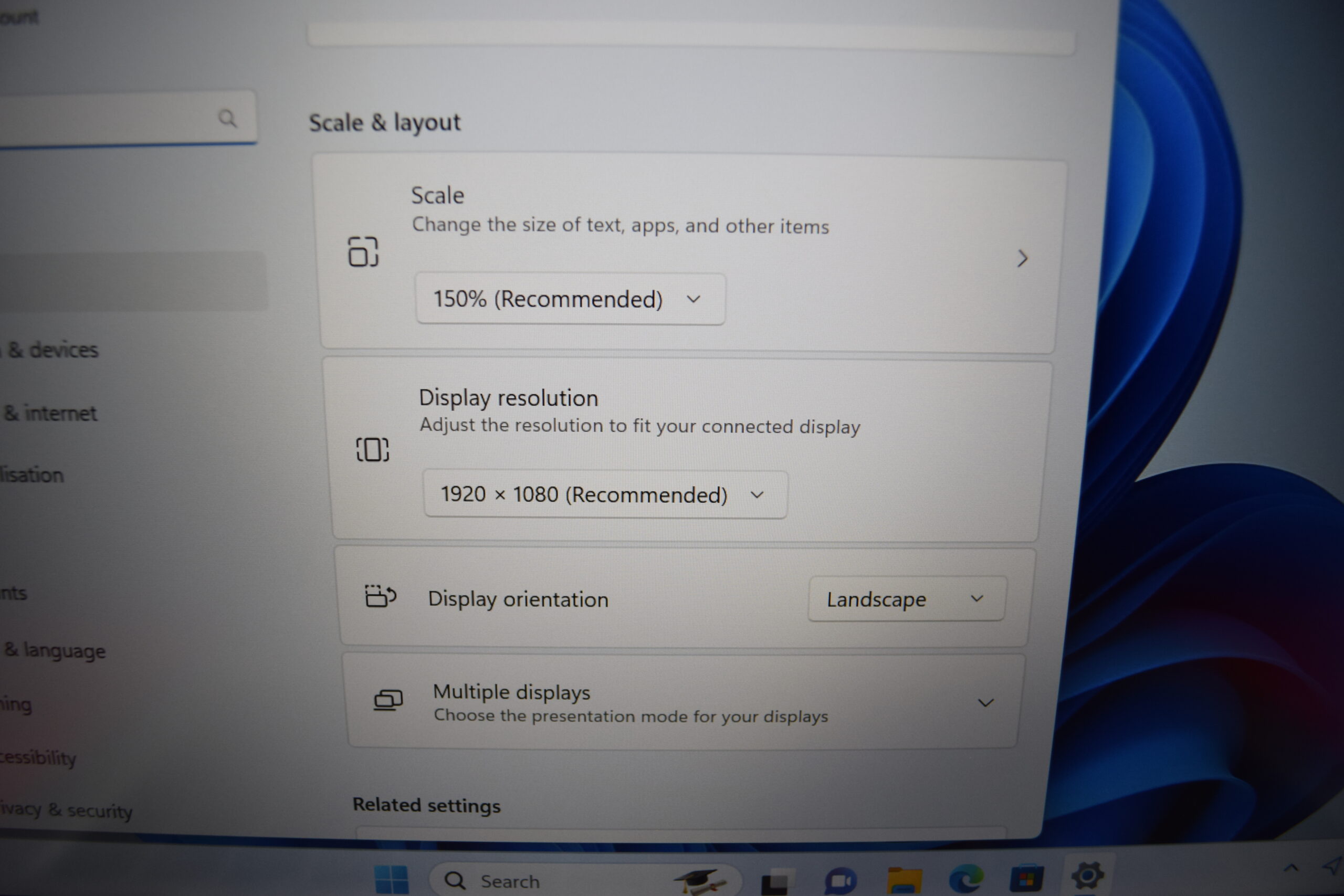Click the 'Multiple displays' title text
This screenshot has height=896, width=1344.
511,692
